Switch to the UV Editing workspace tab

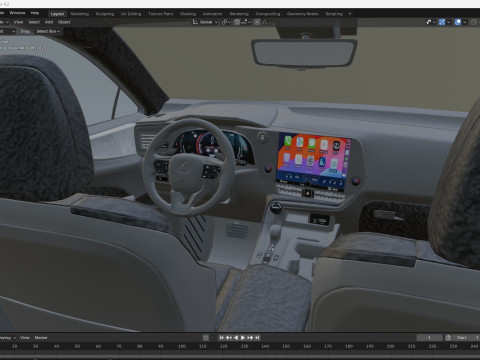click(131, 14)
